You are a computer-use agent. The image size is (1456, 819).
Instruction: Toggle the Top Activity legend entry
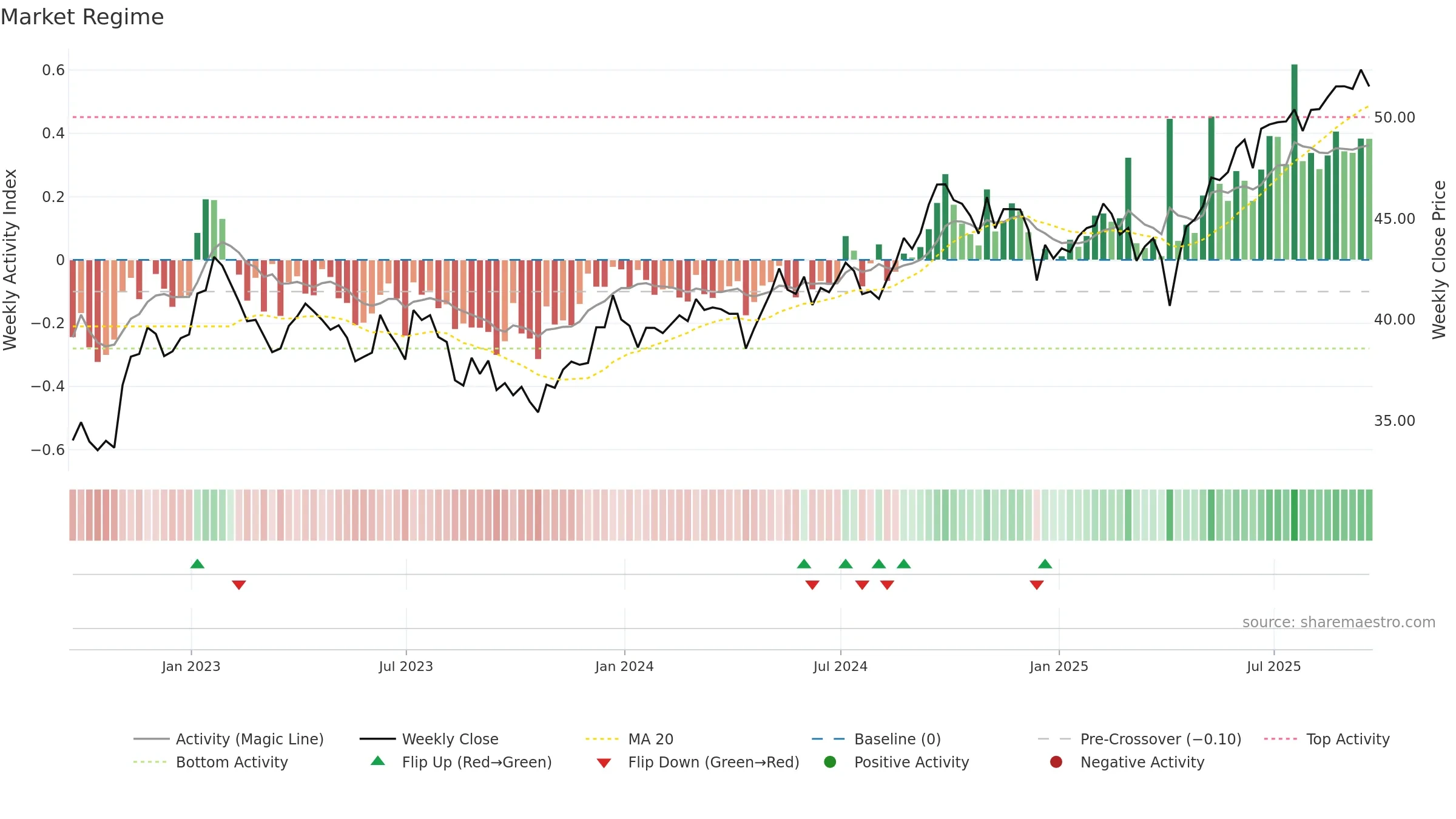[x=1327, y=739]
